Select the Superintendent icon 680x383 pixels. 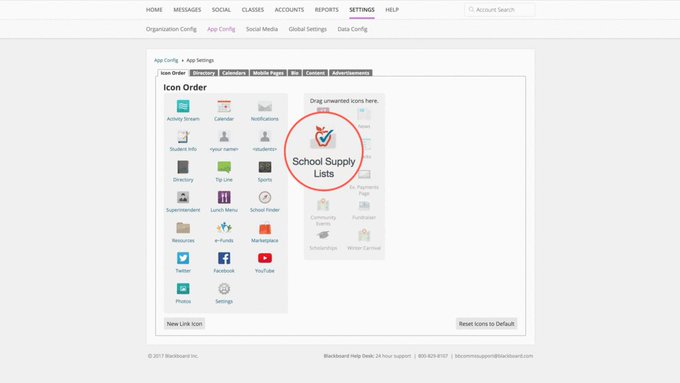[183, 197]
